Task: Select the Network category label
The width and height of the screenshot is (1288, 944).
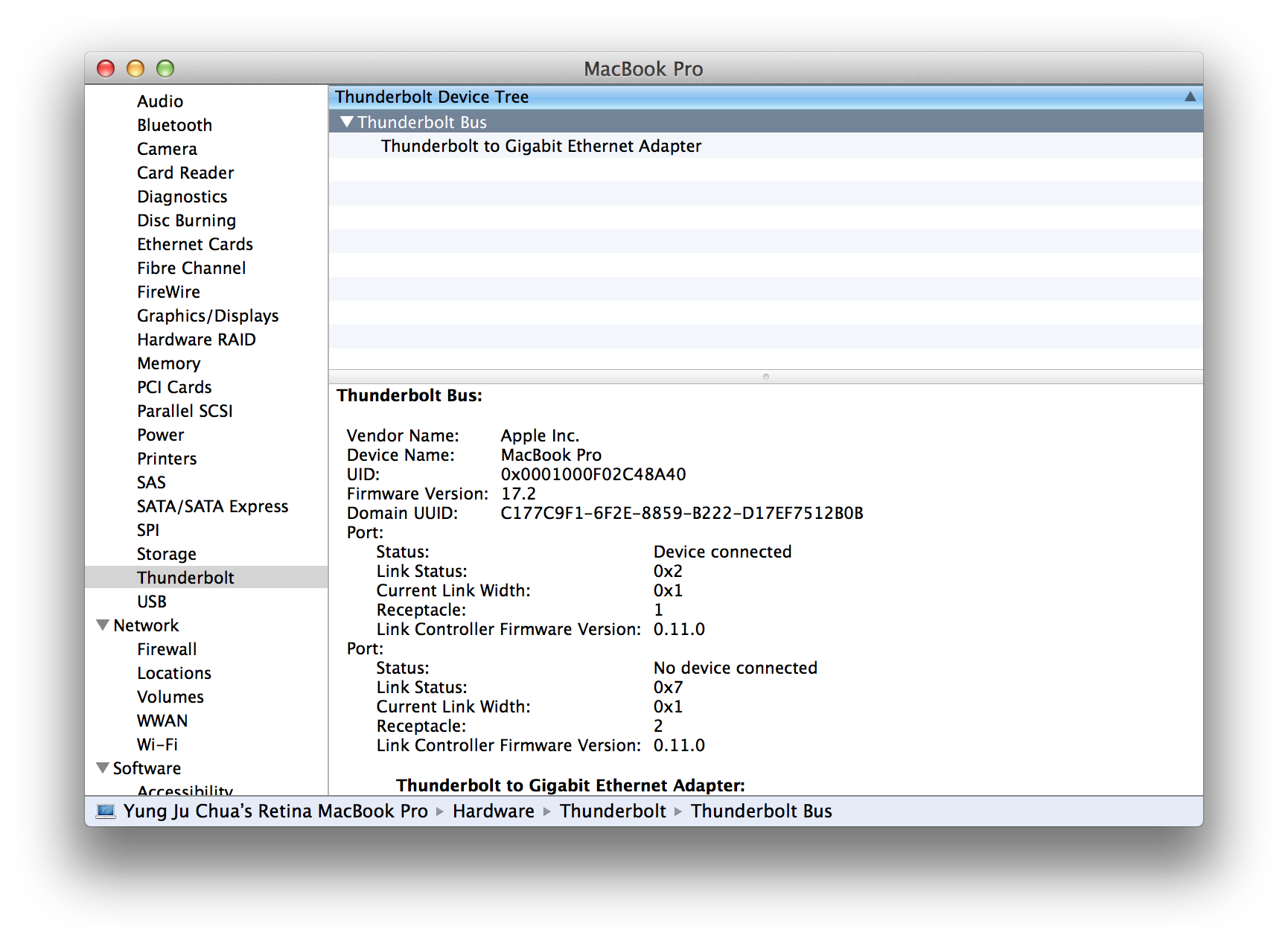Action: click(146, 625)
